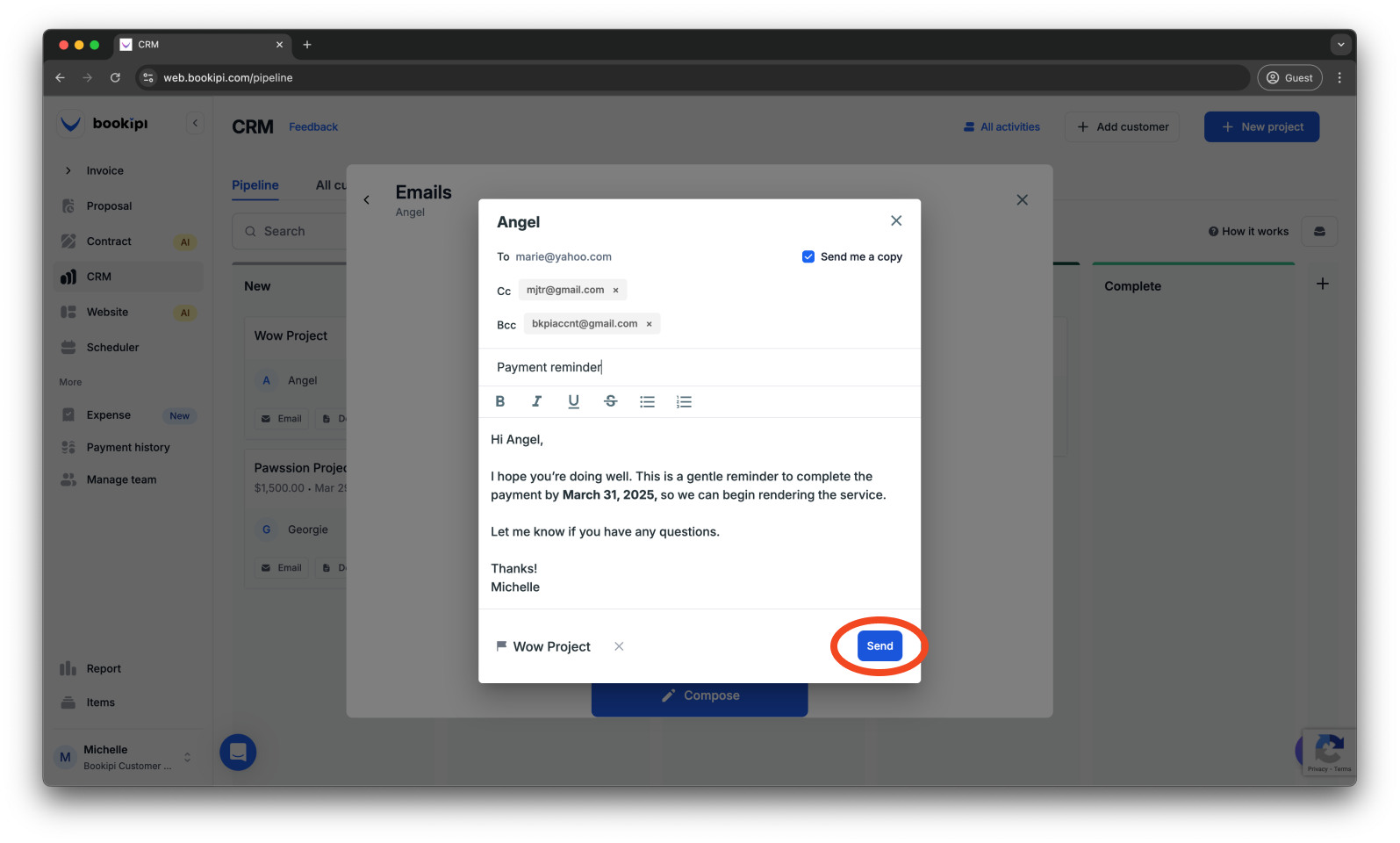Open Manage team in the sidebar
Screen dimensions: 1400x843
click(x=128, y=480)
